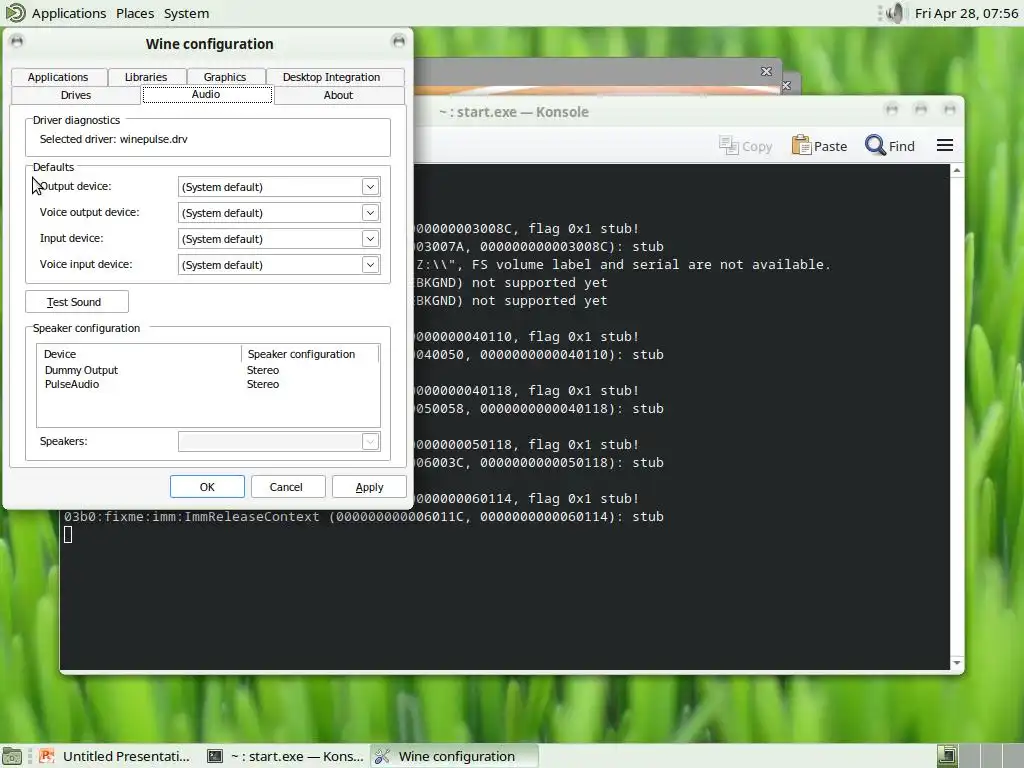The width and height of the screenshot is (1024, 768).
Task: Click the Test Sound button
Action: tap(76, 302)
